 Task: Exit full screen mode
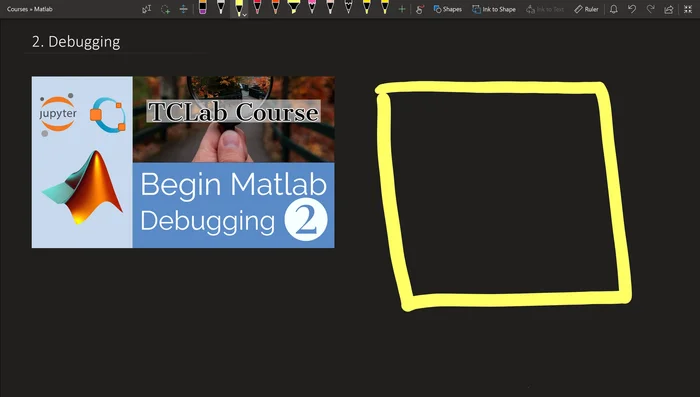pos(688,9)
